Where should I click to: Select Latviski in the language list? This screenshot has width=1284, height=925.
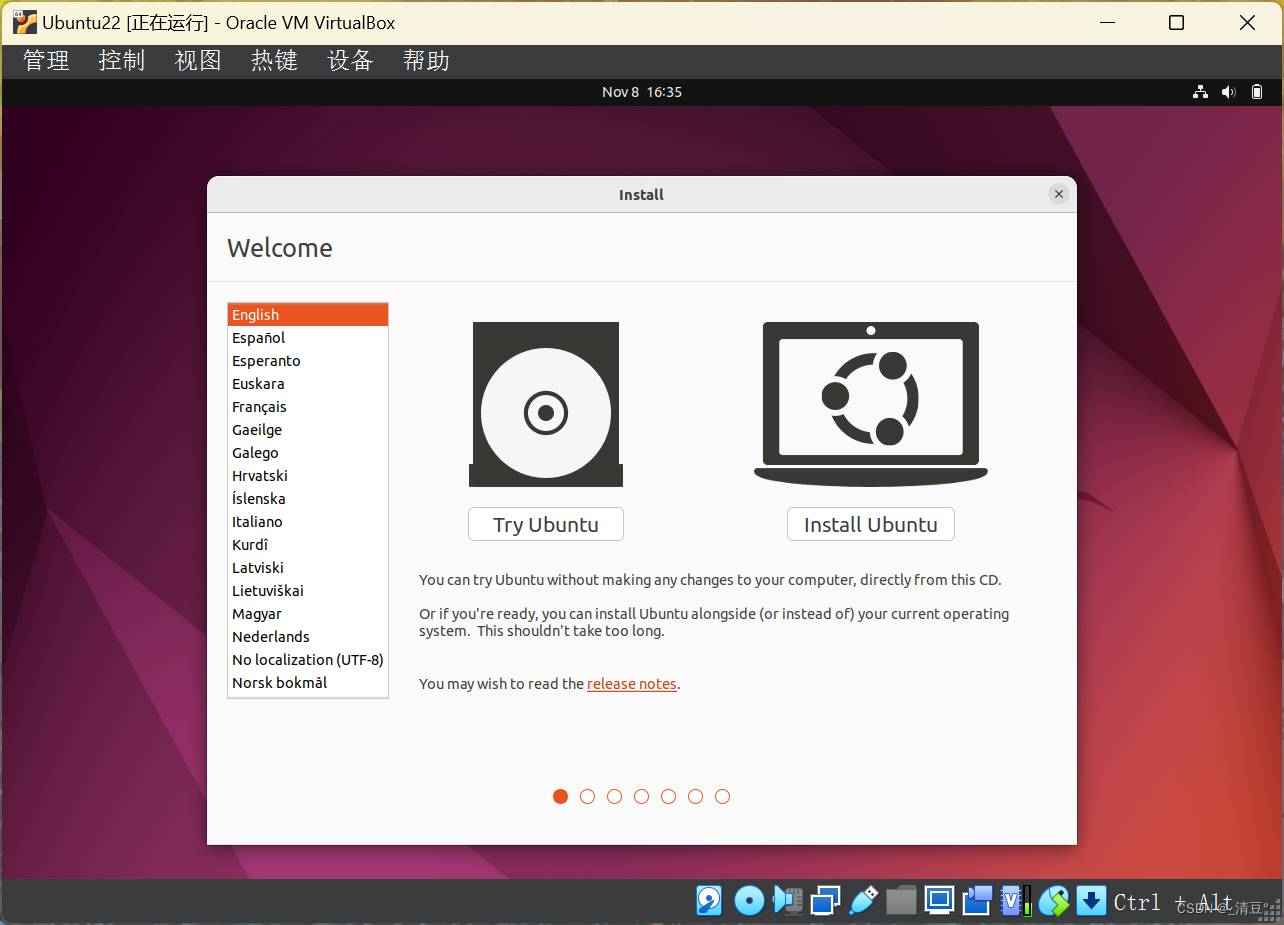pyautogui.click(x=308, y=568)
